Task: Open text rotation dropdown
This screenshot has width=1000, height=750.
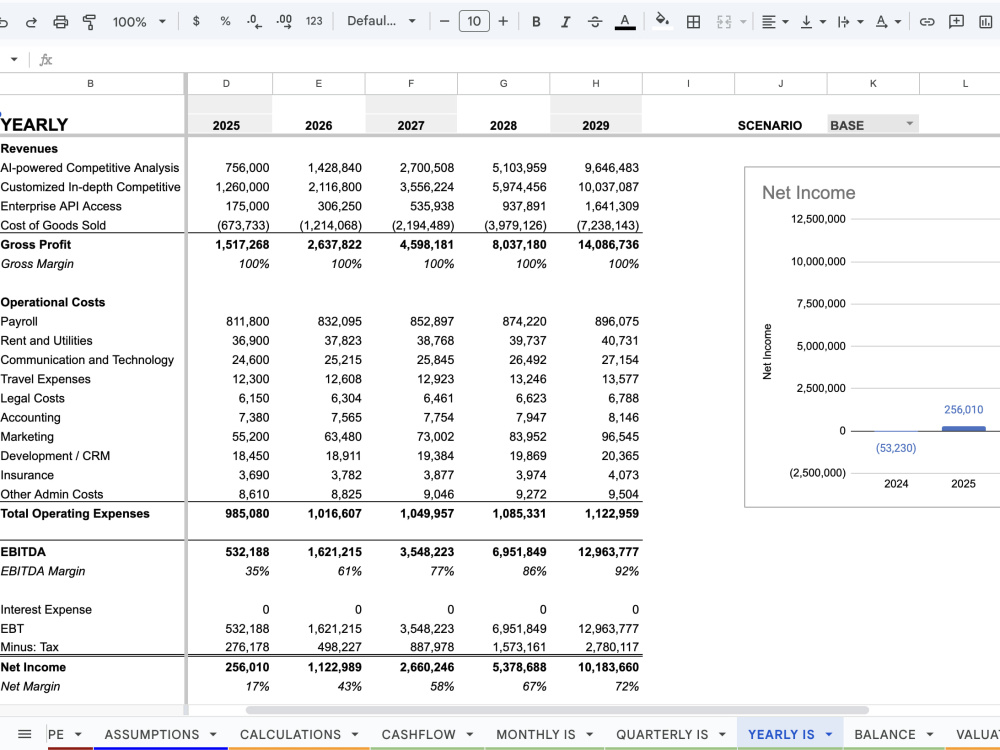Action: 888,22
